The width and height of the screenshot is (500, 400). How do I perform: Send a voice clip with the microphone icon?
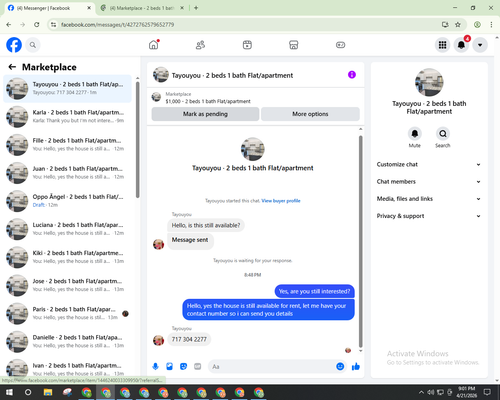[155, 367]
